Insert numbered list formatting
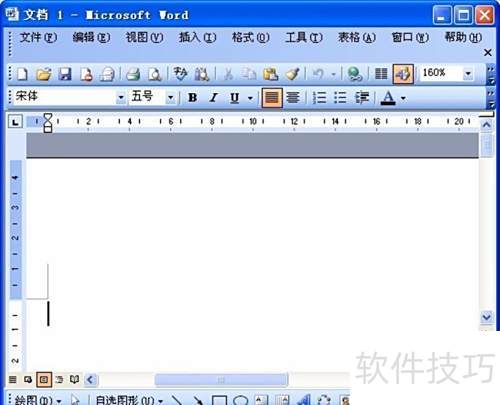 (x=319, y=98)
